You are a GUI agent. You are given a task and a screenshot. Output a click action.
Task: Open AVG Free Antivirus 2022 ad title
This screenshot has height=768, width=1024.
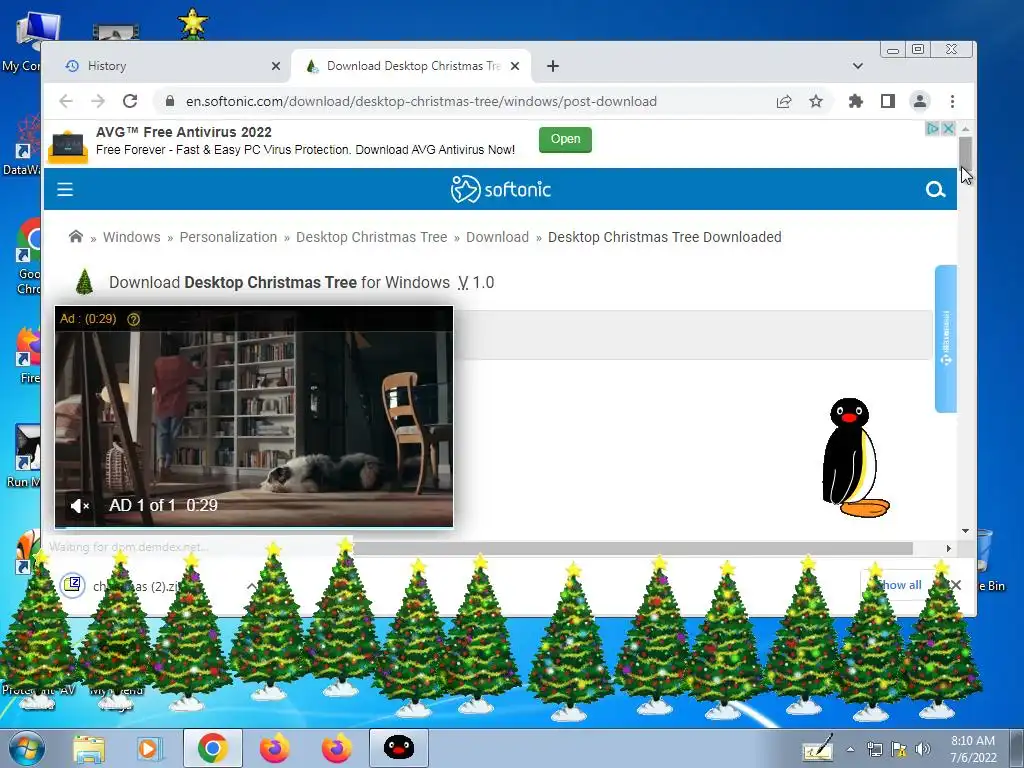pos(184,132)
